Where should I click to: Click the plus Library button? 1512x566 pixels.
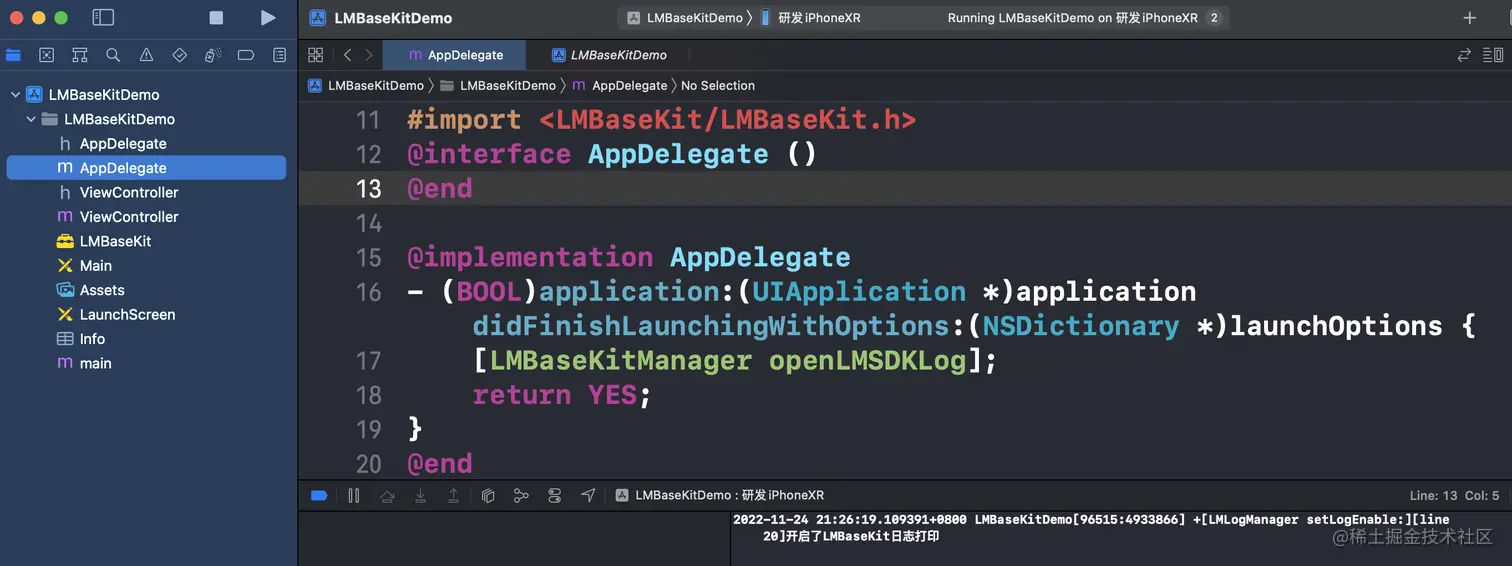pos(1469,18)
